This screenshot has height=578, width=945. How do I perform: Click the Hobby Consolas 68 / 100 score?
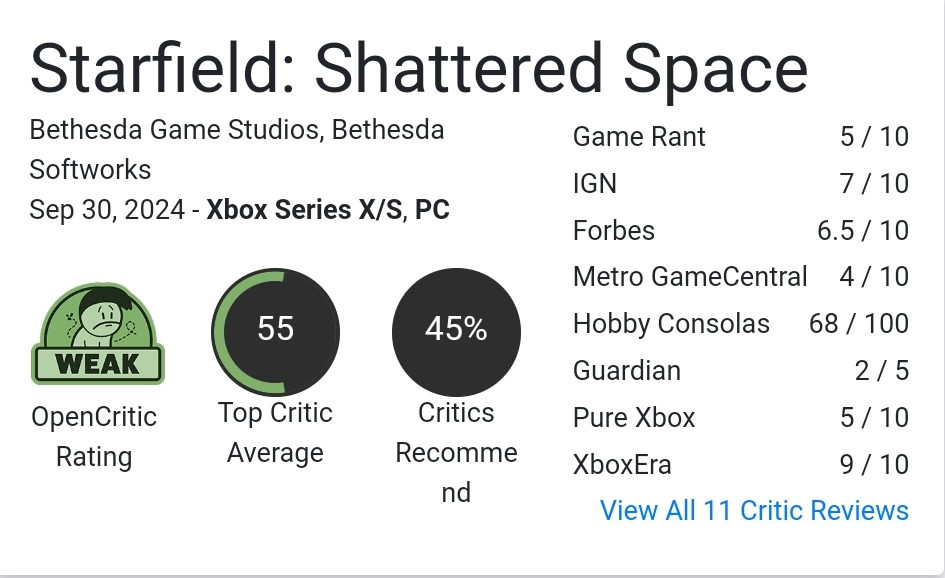pyautogui.click(x=858, y=324)
